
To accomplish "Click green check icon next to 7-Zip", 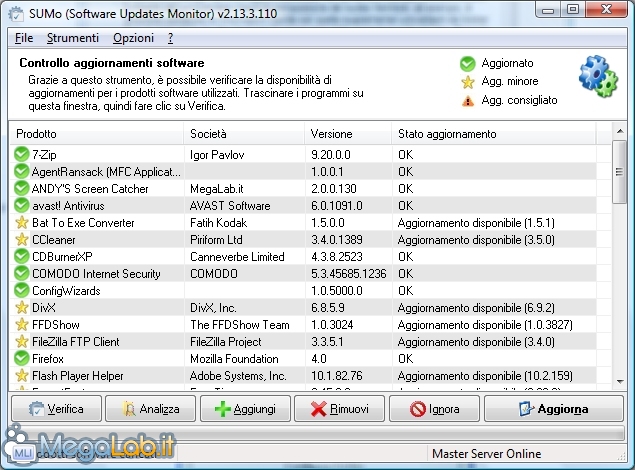I will click(x=21, y=154).
